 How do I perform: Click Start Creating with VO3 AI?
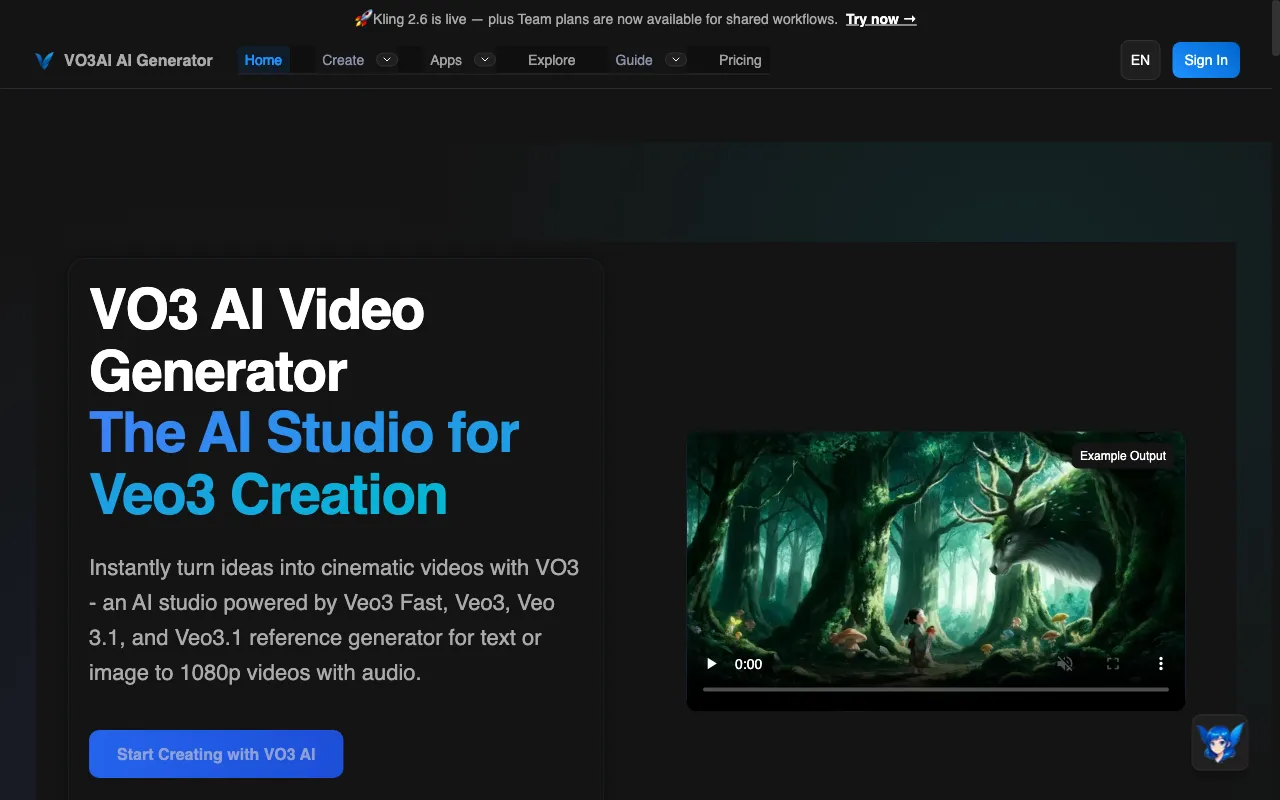[216, 754]
